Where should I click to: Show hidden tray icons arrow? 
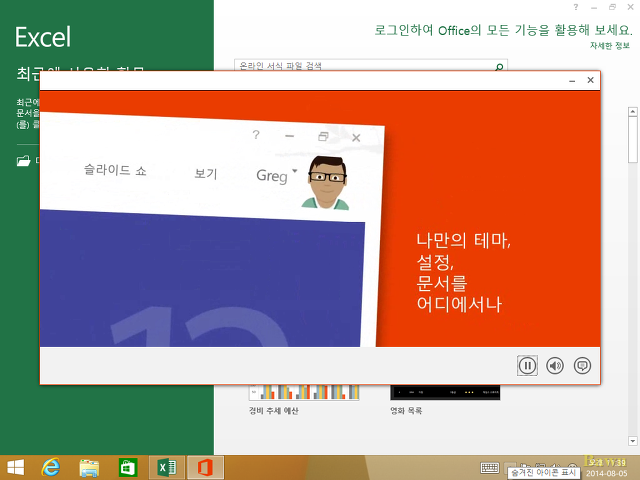tap(509, 466)
